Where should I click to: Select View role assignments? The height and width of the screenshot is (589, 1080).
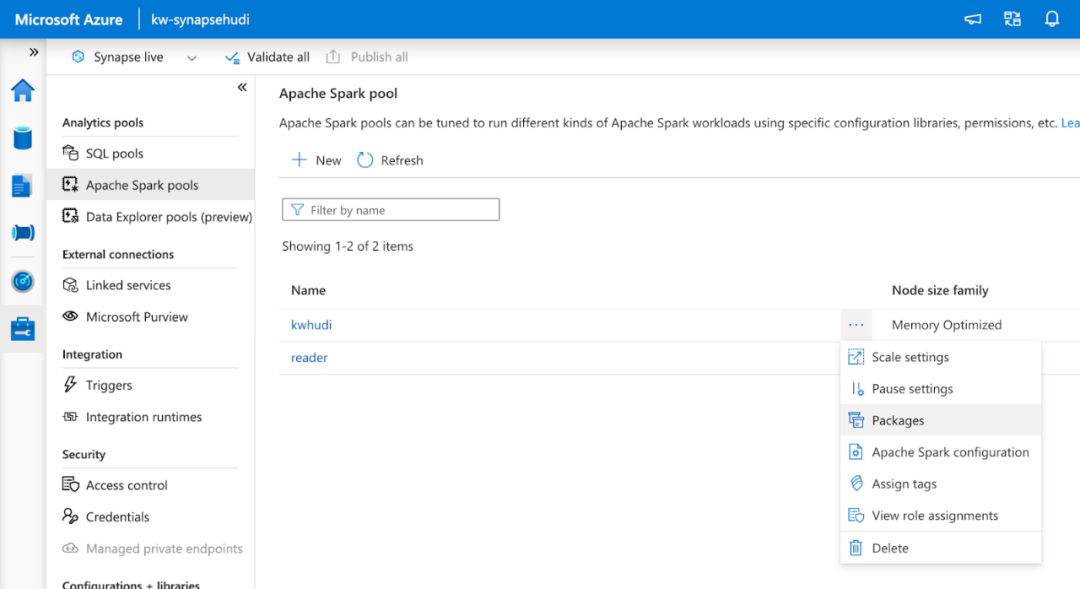[x=940, y=515]
